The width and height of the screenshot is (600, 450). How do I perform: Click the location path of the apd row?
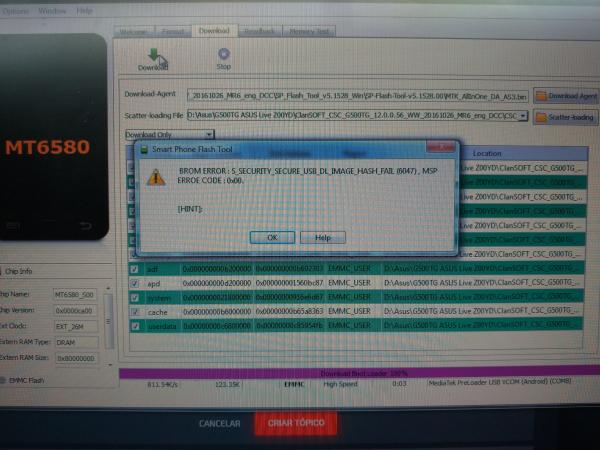[483, 282]
